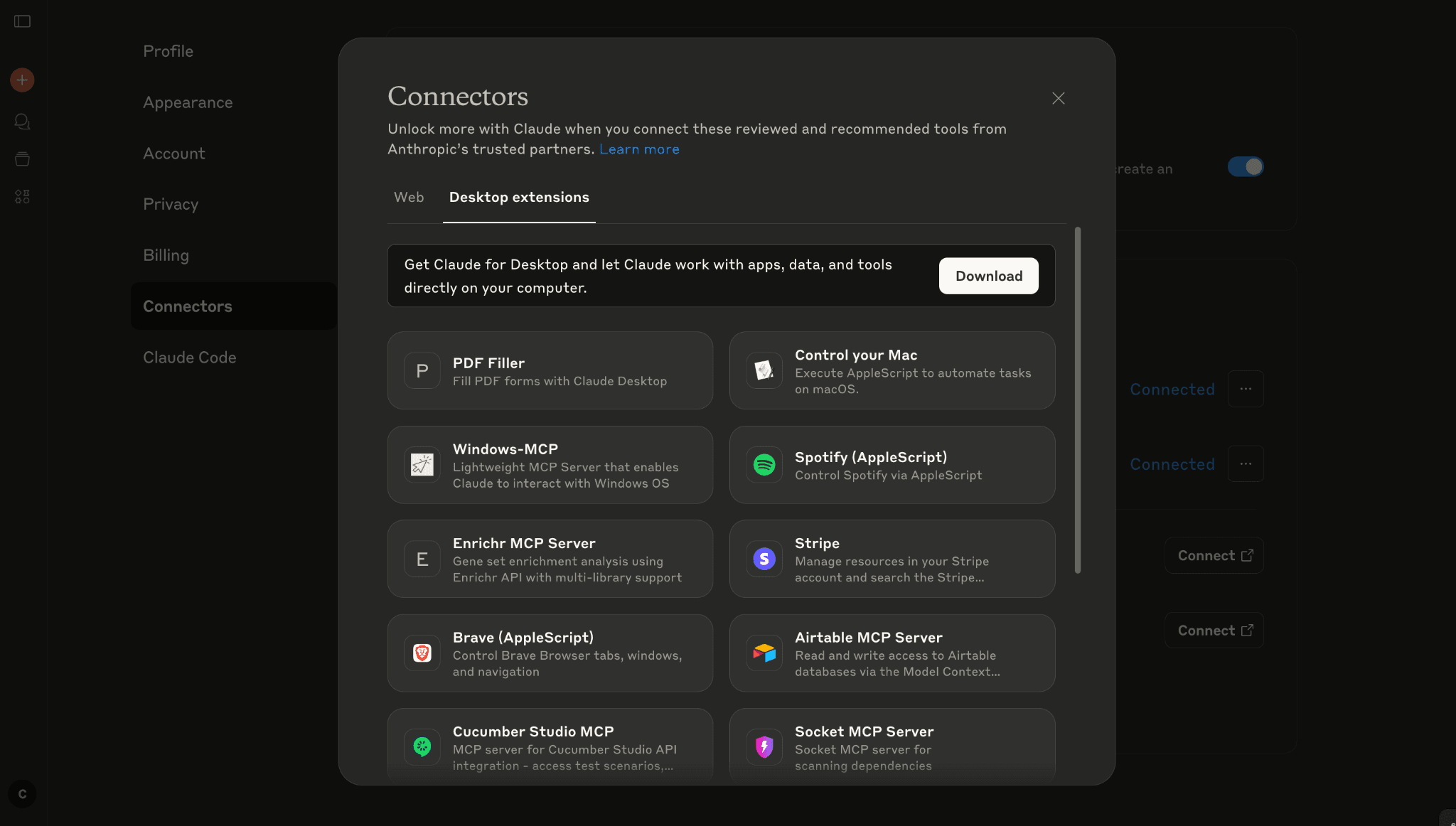Open Billing settings section
The image size is (1456, 826).
pos(166,255)
